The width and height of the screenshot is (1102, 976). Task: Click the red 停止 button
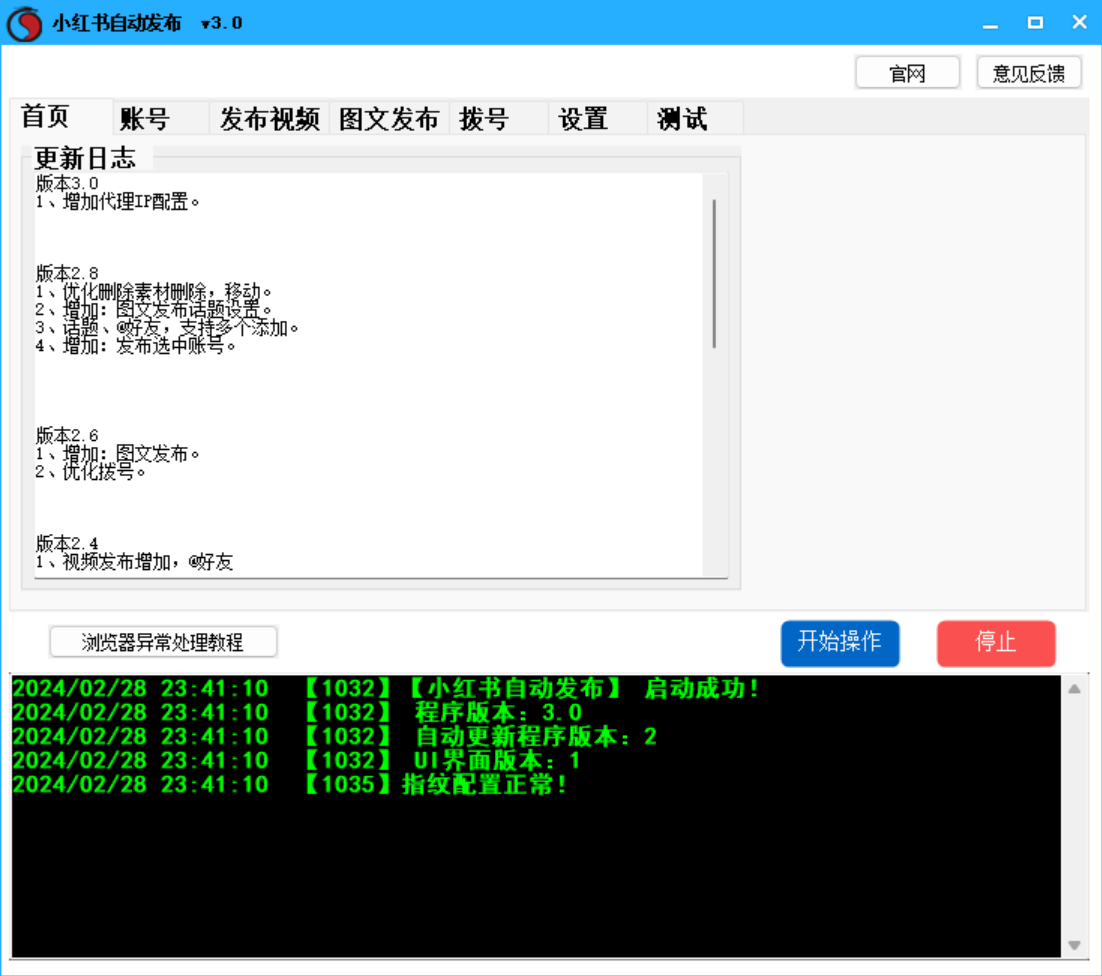(996, 642)
